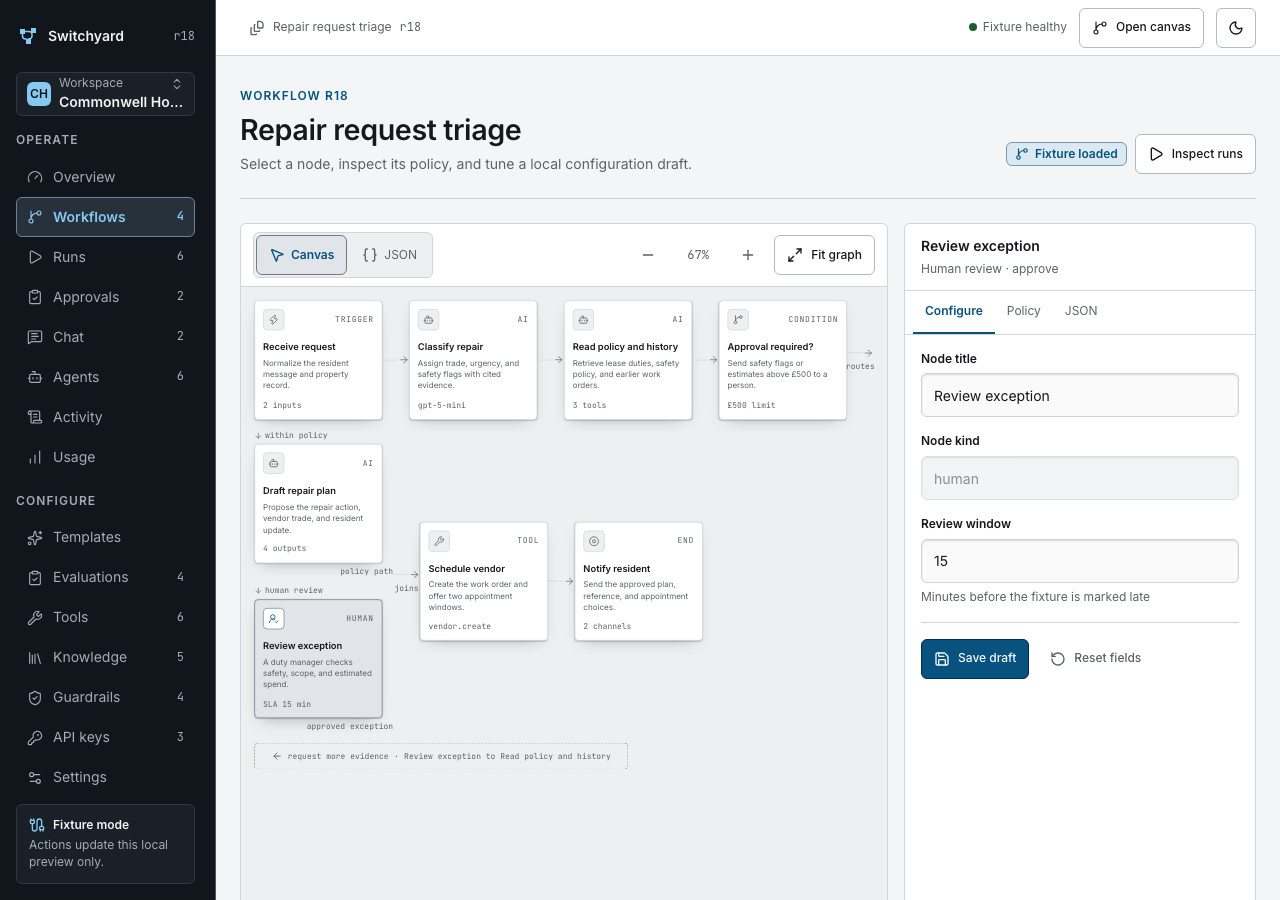Click the Notify resident end node icon

594,541
